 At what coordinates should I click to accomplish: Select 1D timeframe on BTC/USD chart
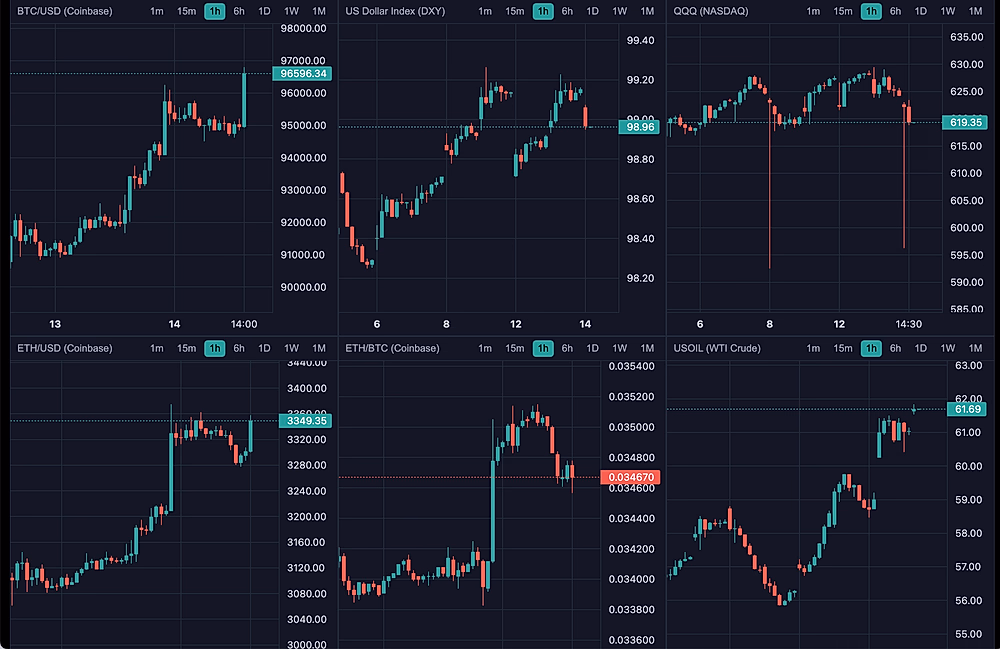tap(264, 11)
